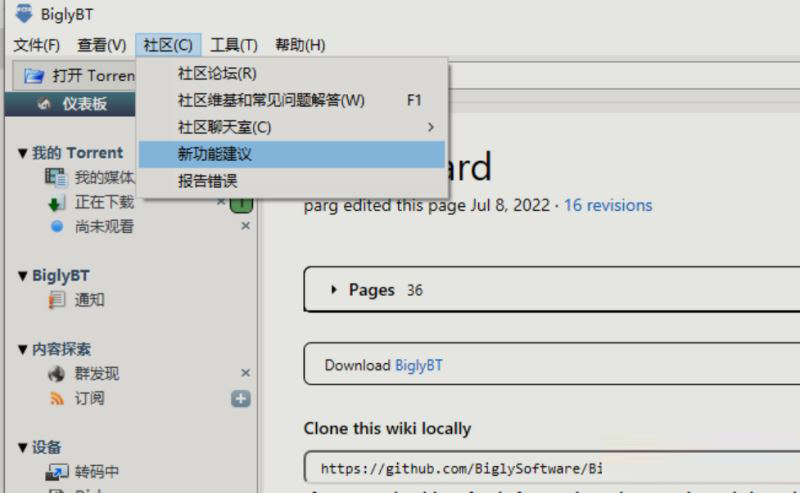Click the BiglyBT app logo icon
The image size is (800, 493).
(23, 13)
